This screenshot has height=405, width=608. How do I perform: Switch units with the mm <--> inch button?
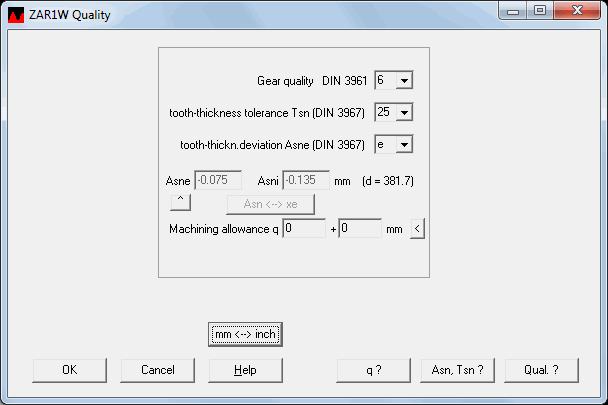pos(245,334)
